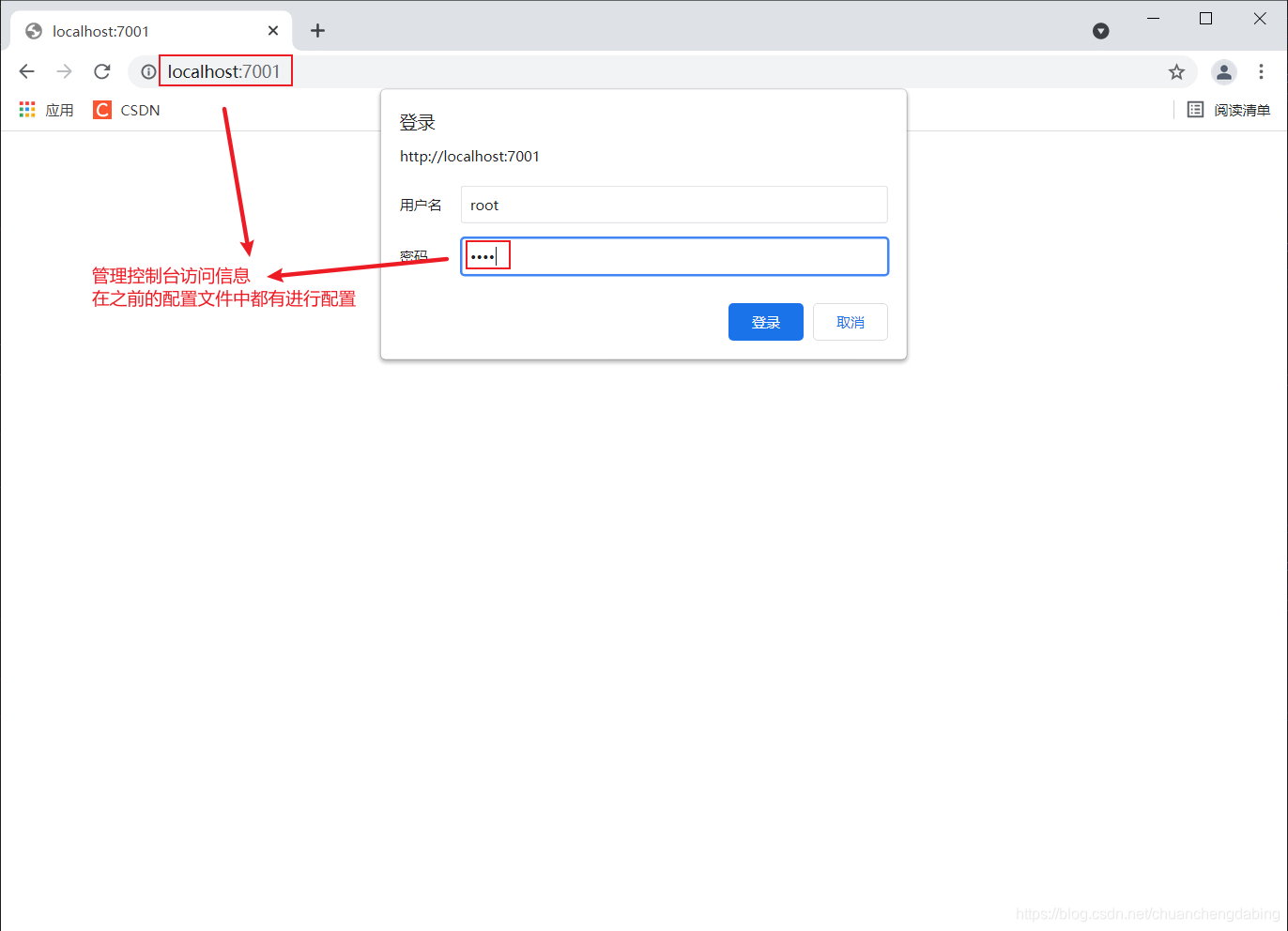Open a new tab with the plus button
The image size is (1288, 931).
(x=318, y=31)
